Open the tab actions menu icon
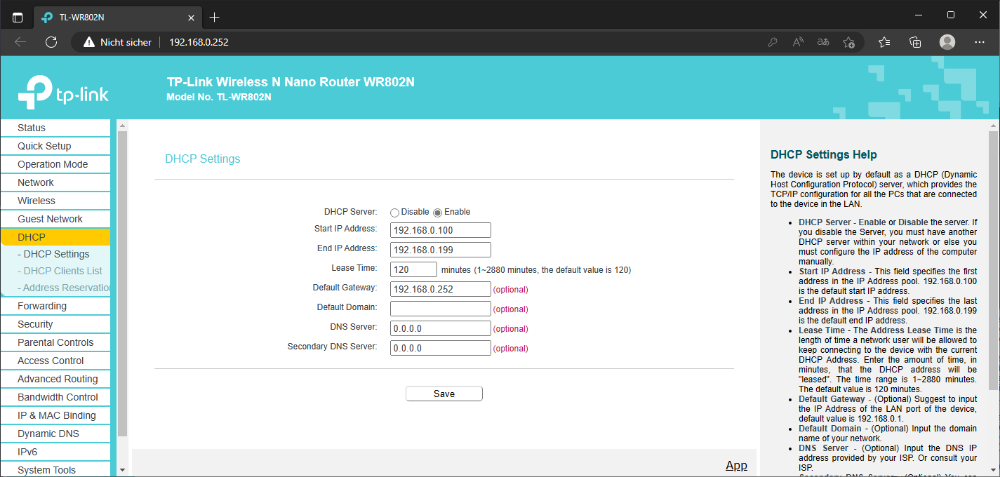 (x=17, y=17)
